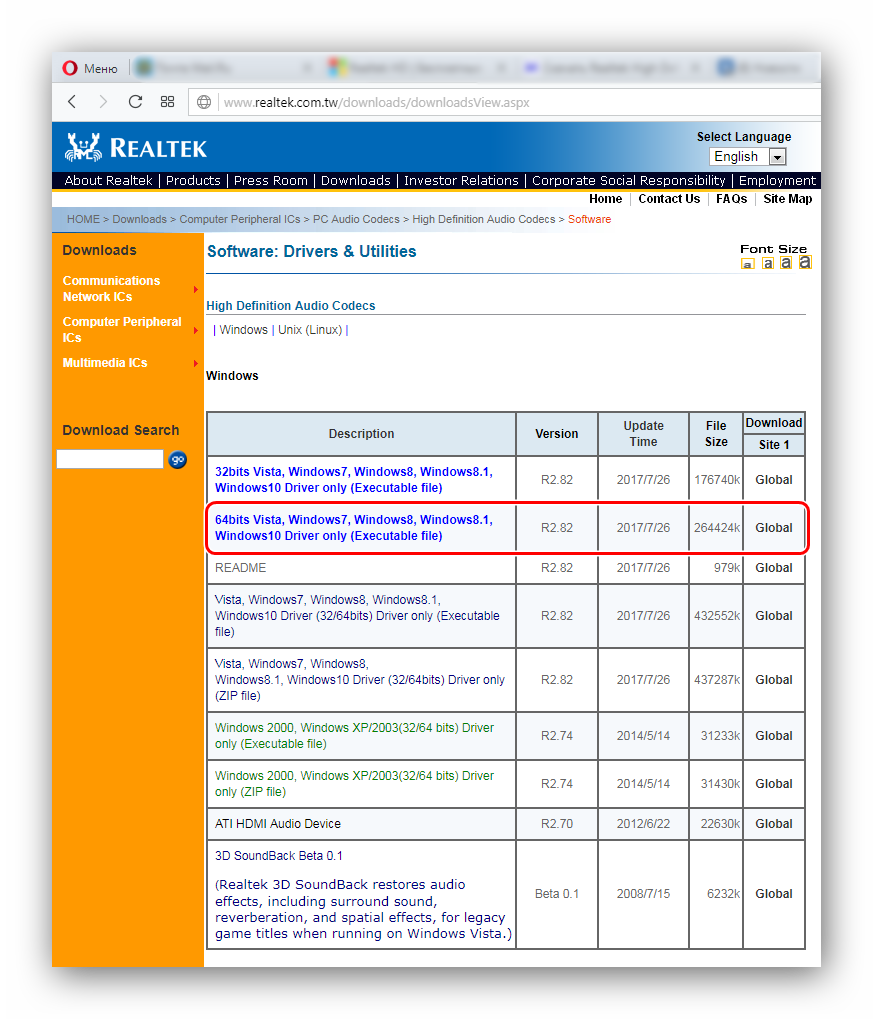The height and width of the screenshot is (1019, 873).
Task: Follow the FAQs link
Action: pos(731,199)
